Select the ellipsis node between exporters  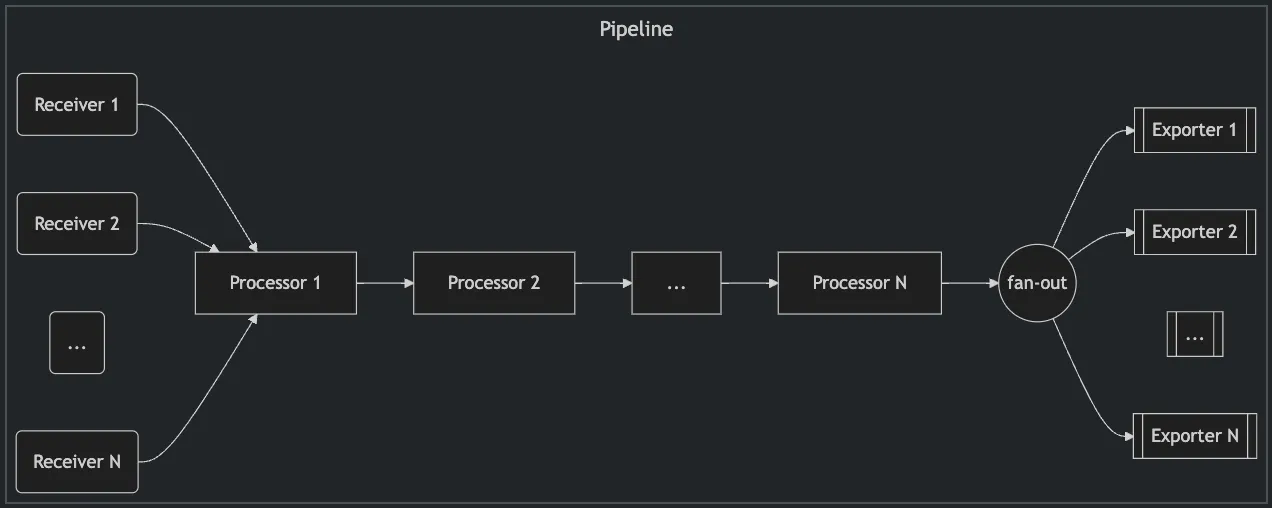click(1194, 334)
